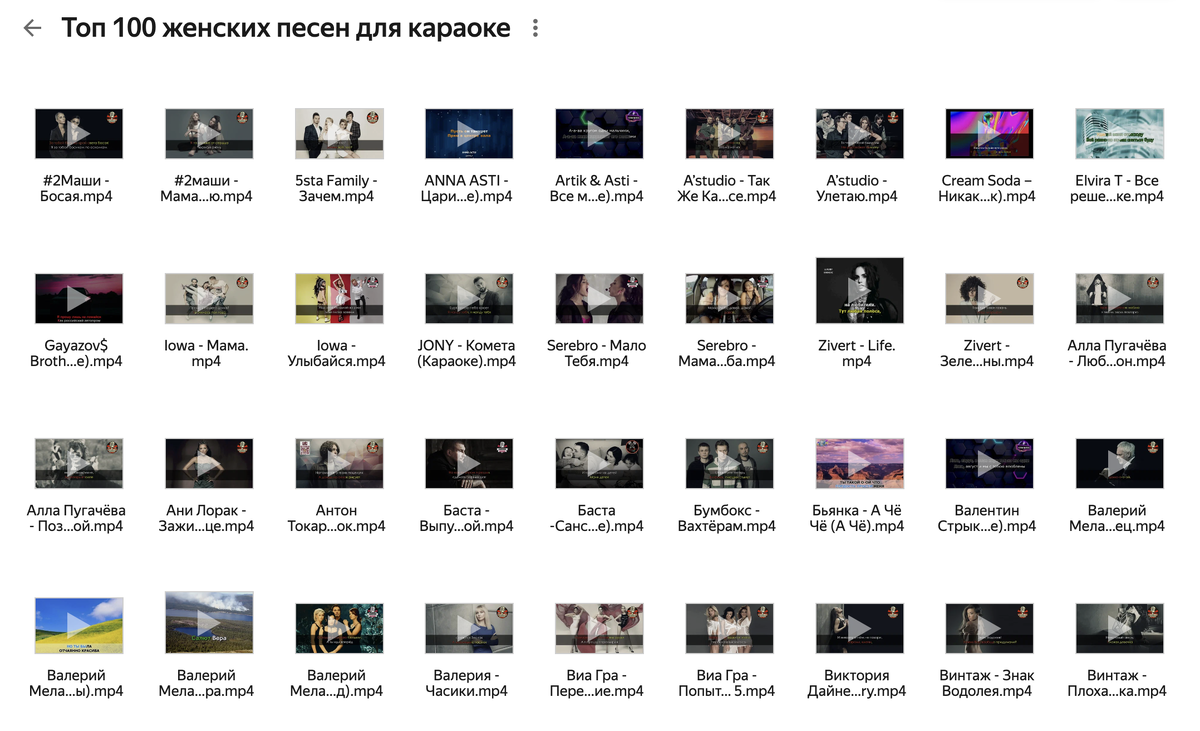Viewport: 1200px width, 731px height.
Task: Open Валерий Мела...ец.mp4 thumbnail
Action: tap(1119, 463)
